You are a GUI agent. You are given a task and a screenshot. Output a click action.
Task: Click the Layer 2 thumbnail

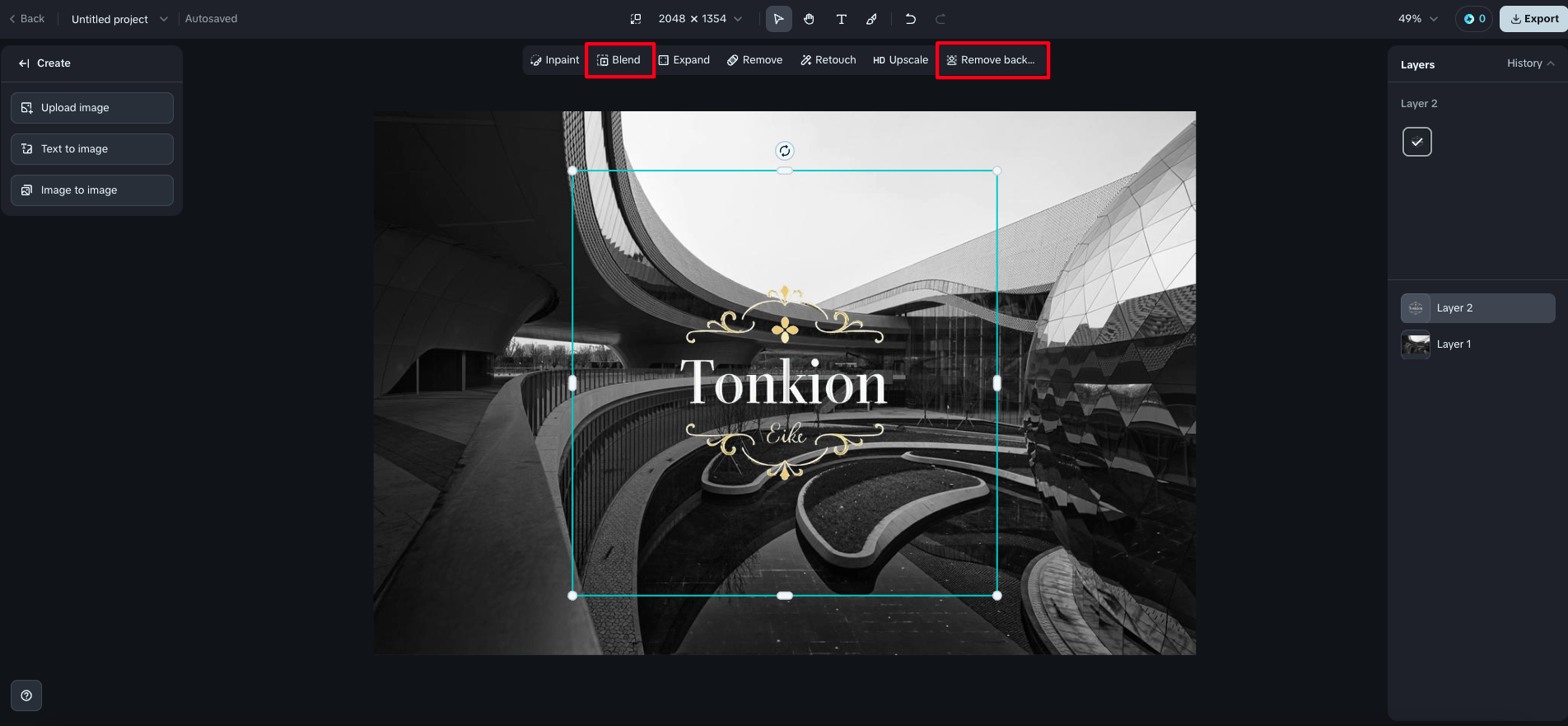click(x=1416, y=308)
